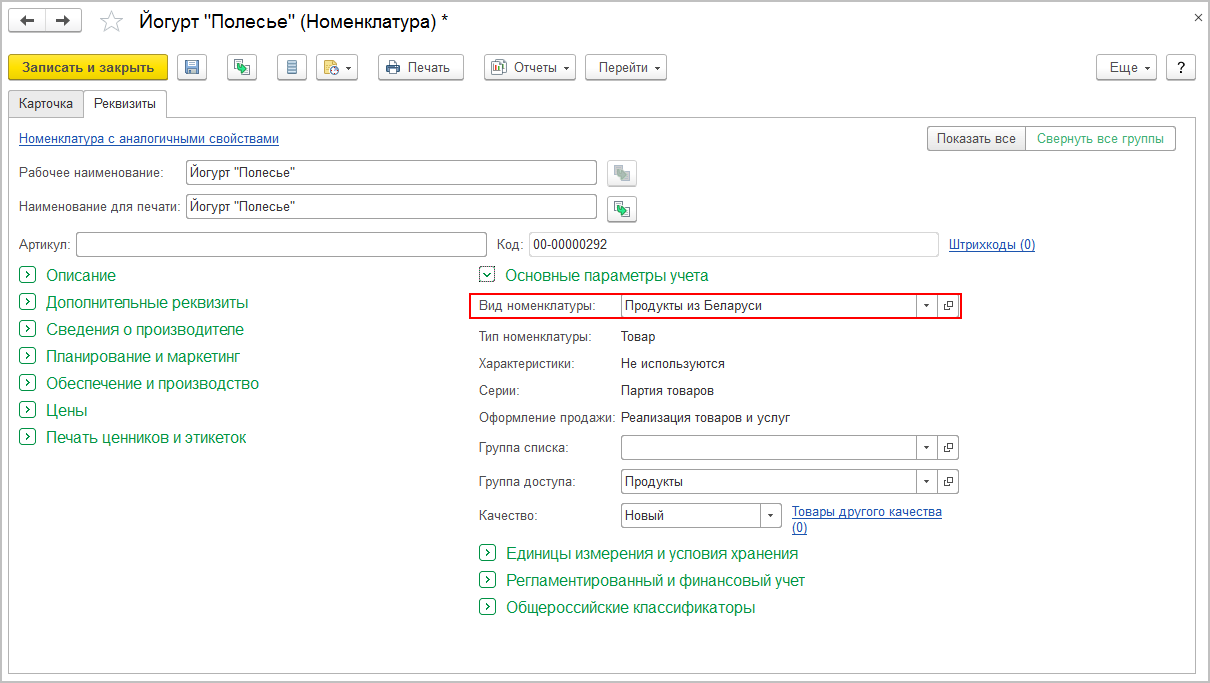This screenshot has height=683, width=1210.
Task: Click the help question mark icon
Action: pyautogui.click(x=1181, y=67)
